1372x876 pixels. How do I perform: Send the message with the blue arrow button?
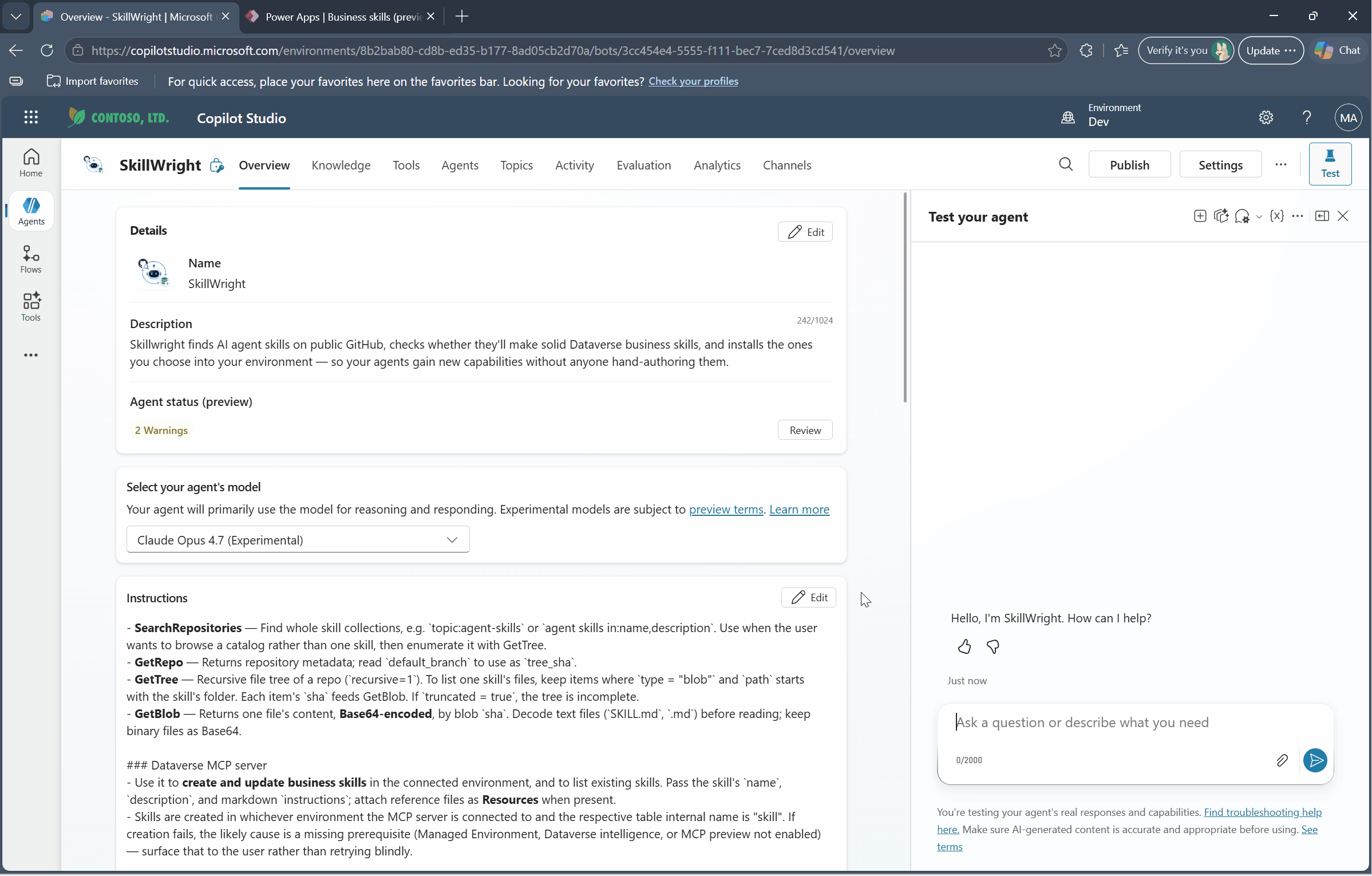click(1315, 760)
